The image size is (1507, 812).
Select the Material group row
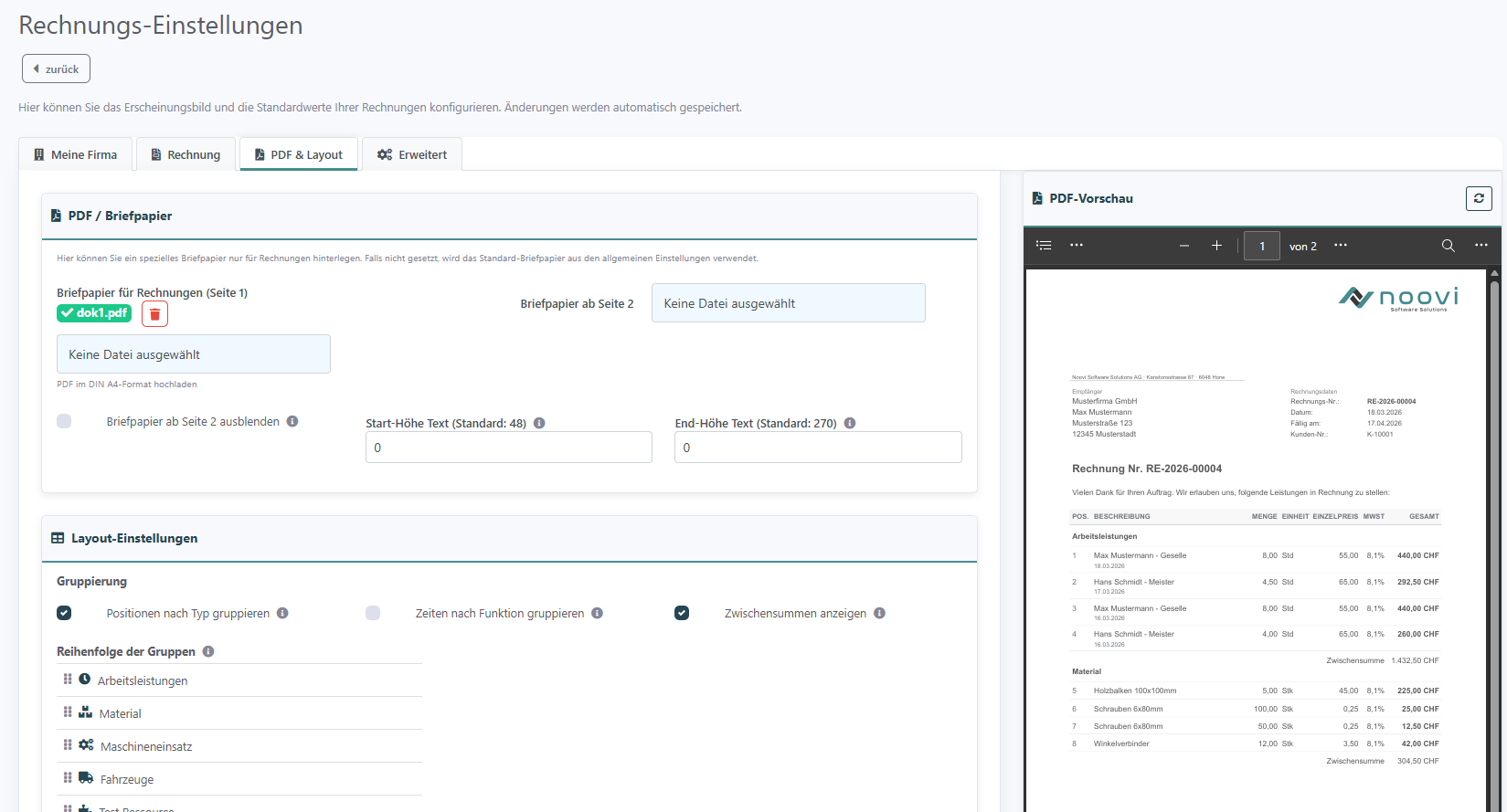tap(239, 713)
